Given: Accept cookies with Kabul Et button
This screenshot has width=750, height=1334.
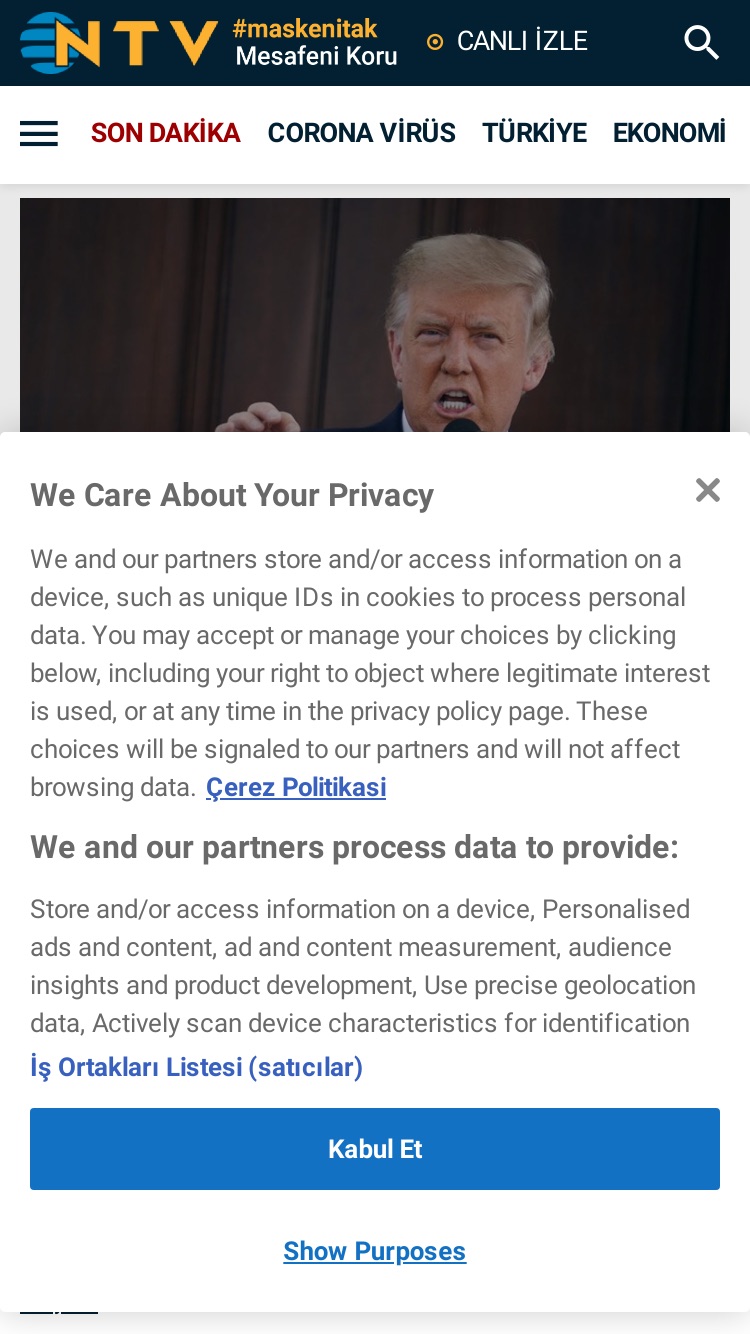Looking at the screenshot, I should click(x=375, y=1149).
